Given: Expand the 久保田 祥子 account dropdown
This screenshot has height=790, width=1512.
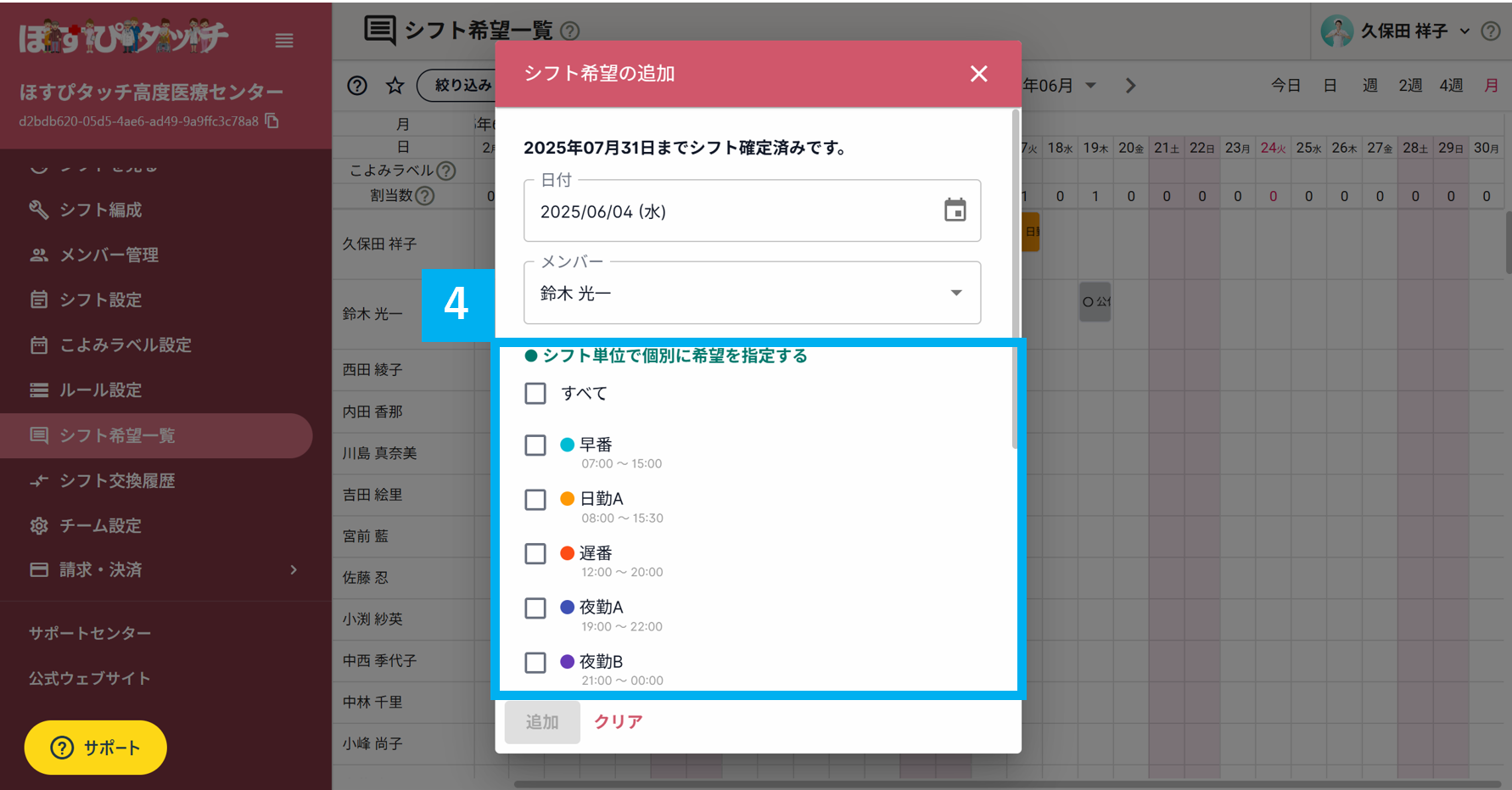Looking at the screenshot, I should 1466,31.
